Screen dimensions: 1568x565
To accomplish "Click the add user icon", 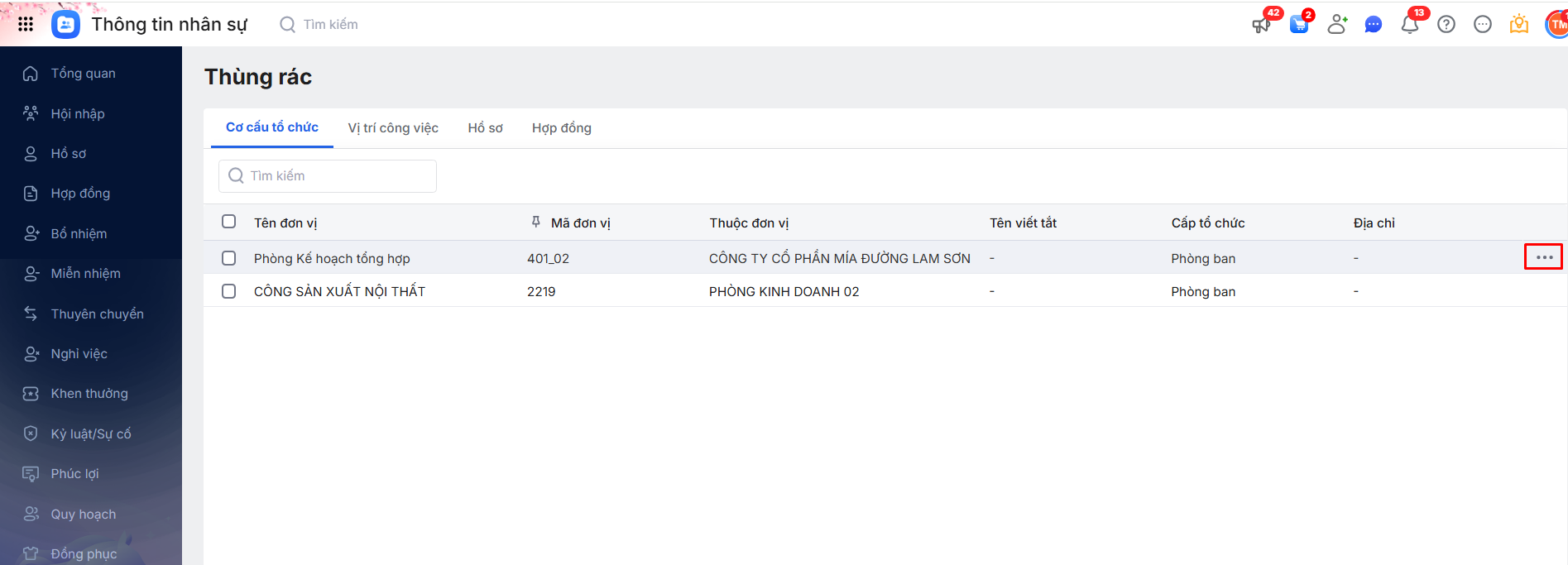I will point(1336,25).
